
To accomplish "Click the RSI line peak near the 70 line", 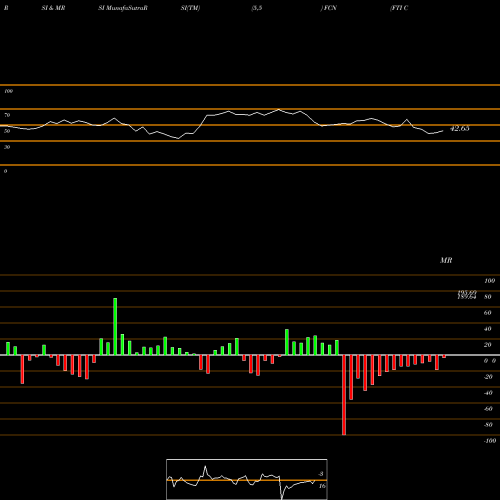I will pyautogui.click(x=279, y=109).
